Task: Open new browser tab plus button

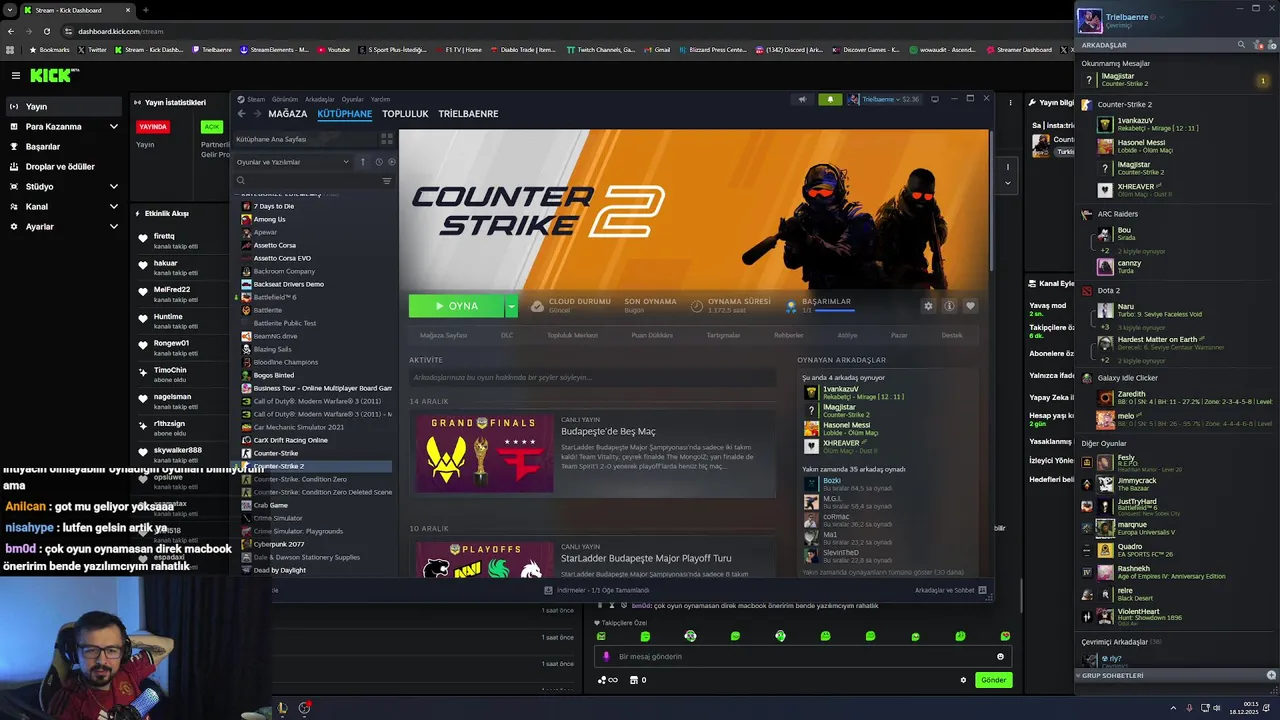Action: coord(145,10)
